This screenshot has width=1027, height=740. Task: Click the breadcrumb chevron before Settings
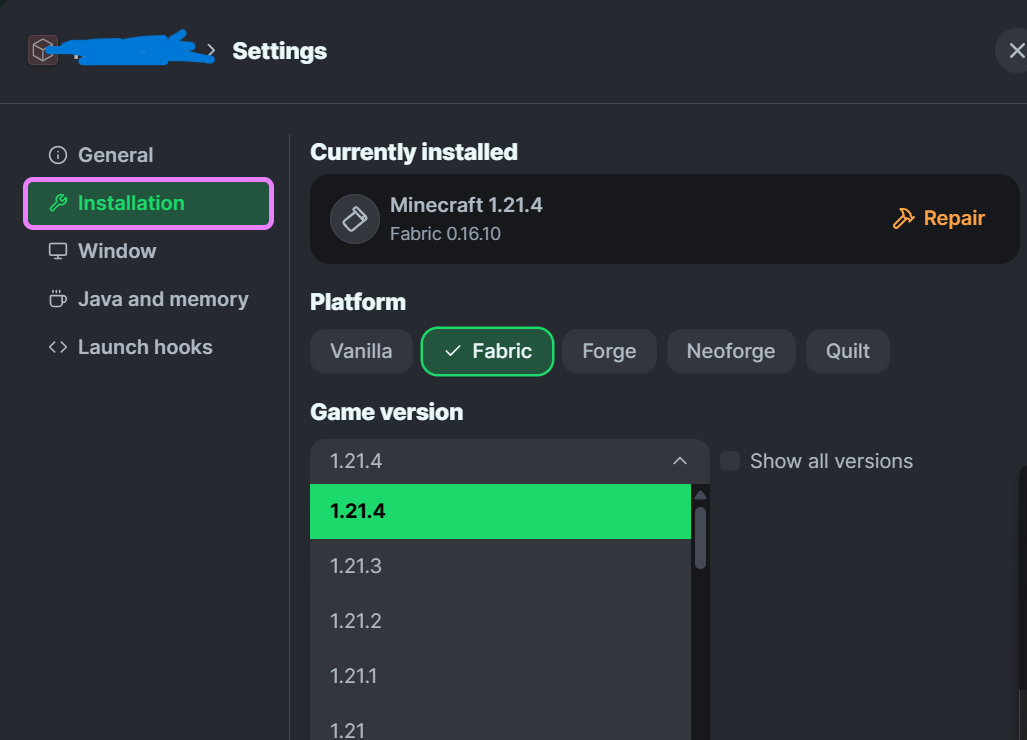coord(211,51)
